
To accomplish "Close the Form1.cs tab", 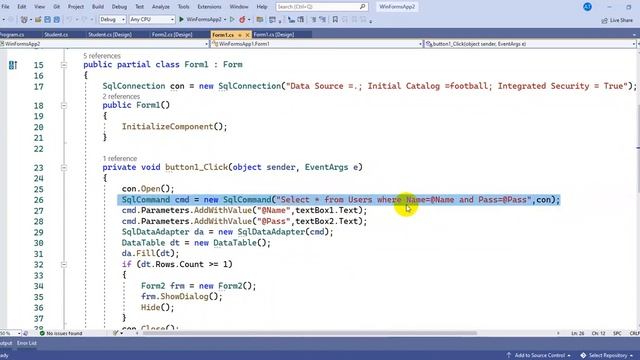I will [x=247, y=35].
